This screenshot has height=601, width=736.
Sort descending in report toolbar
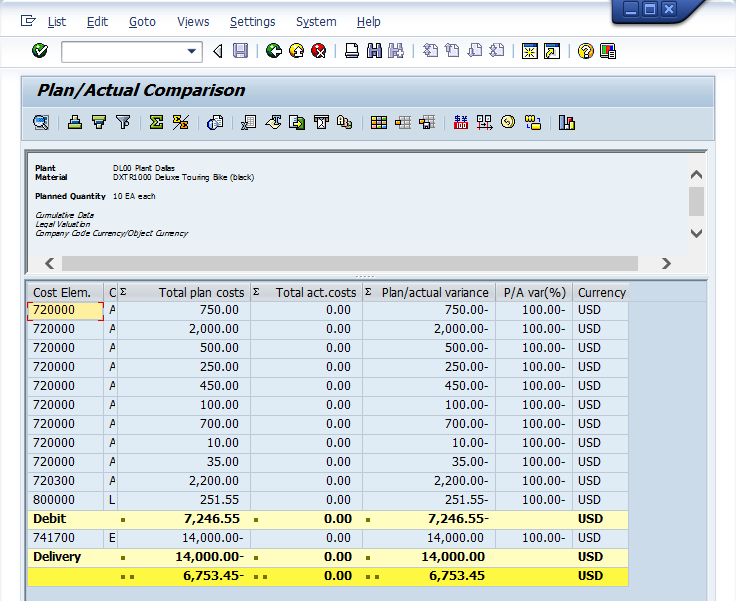coord(99,123)
